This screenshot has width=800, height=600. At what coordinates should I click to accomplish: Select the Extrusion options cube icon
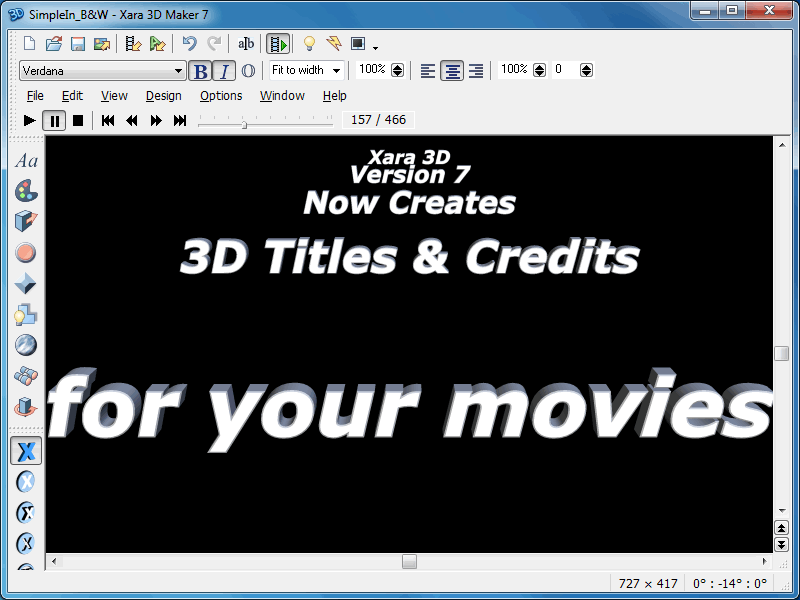click(x=26, y=221)
